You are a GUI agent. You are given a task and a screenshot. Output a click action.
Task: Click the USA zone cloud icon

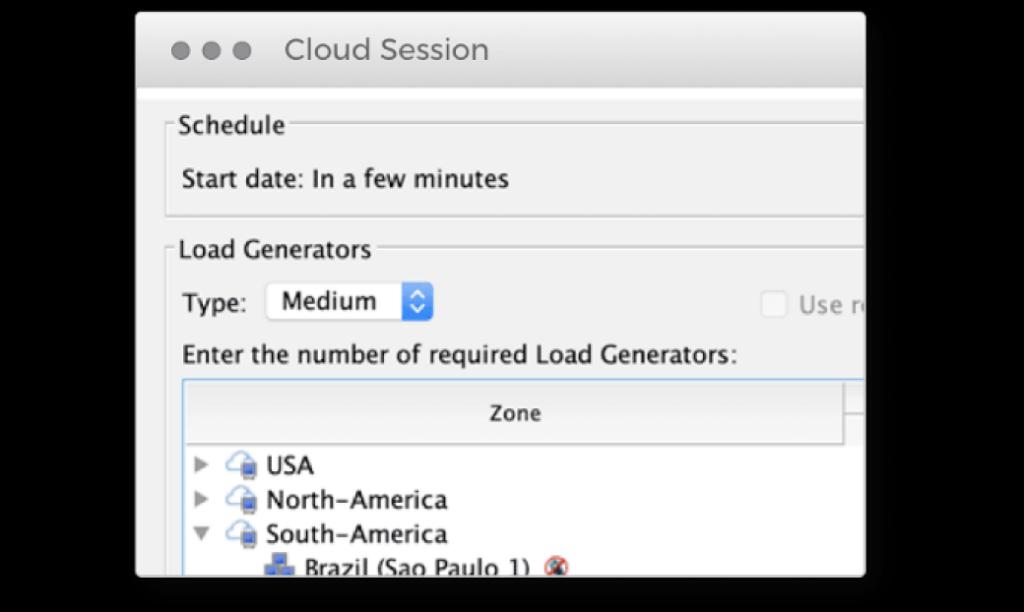pos(242,465)
